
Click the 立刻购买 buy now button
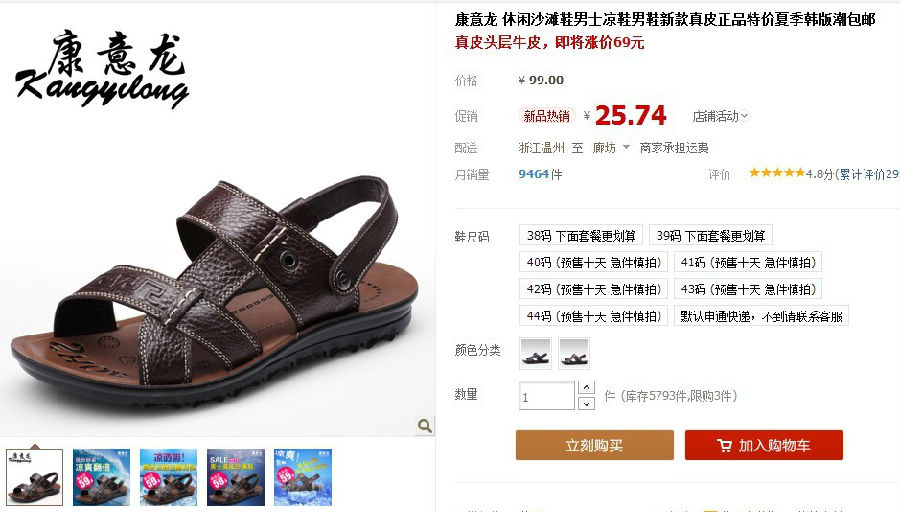click(595, 445)
